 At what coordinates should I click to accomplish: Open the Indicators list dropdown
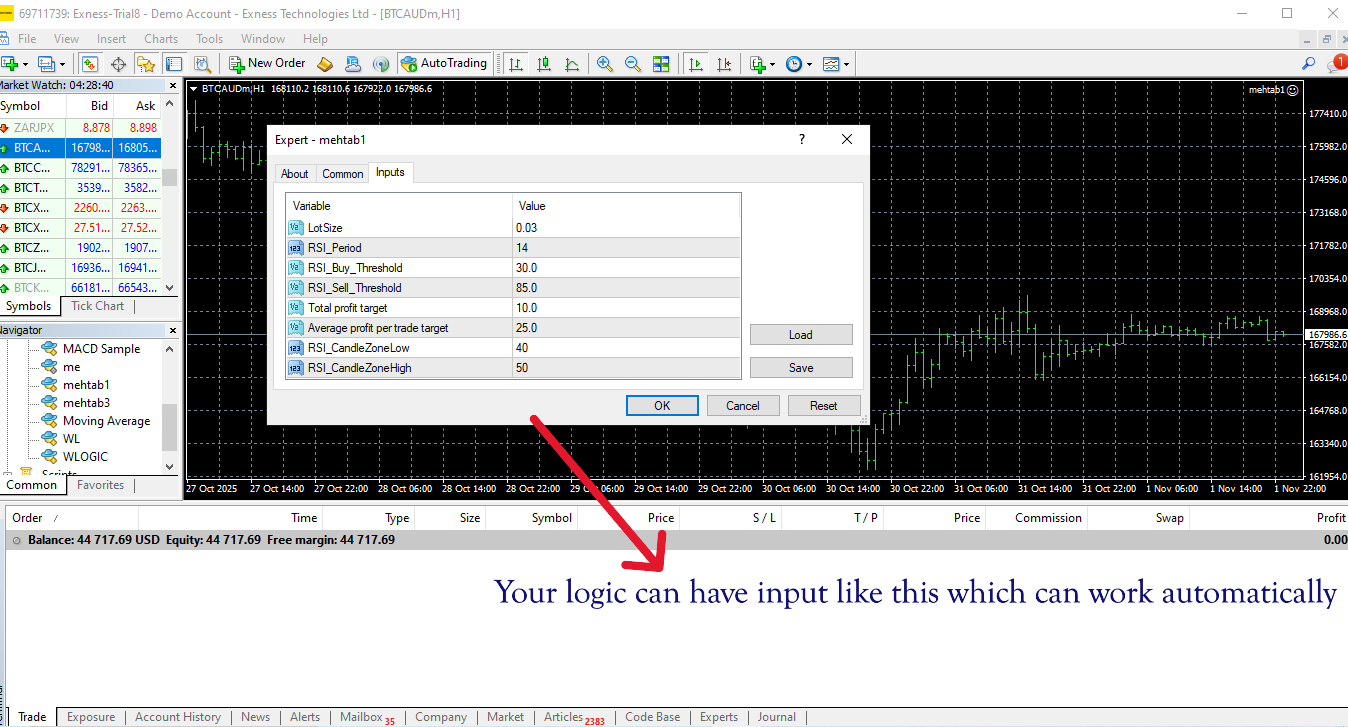pos(762,63)
